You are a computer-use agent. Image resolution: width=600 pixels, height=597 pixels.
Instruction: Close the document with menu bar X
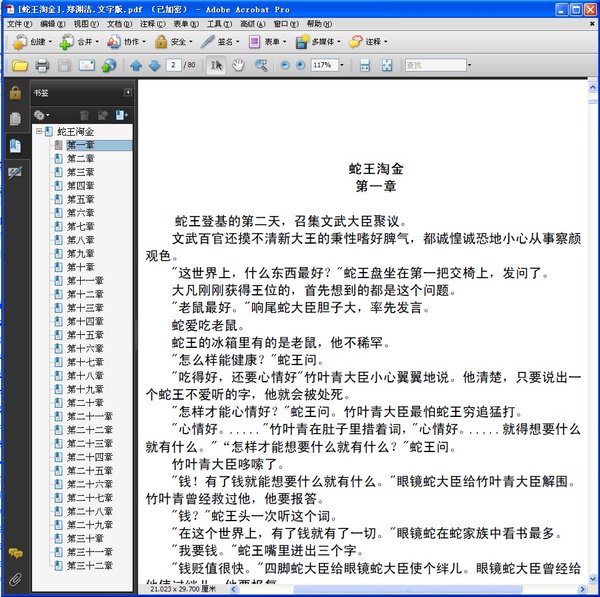point(592,24)
